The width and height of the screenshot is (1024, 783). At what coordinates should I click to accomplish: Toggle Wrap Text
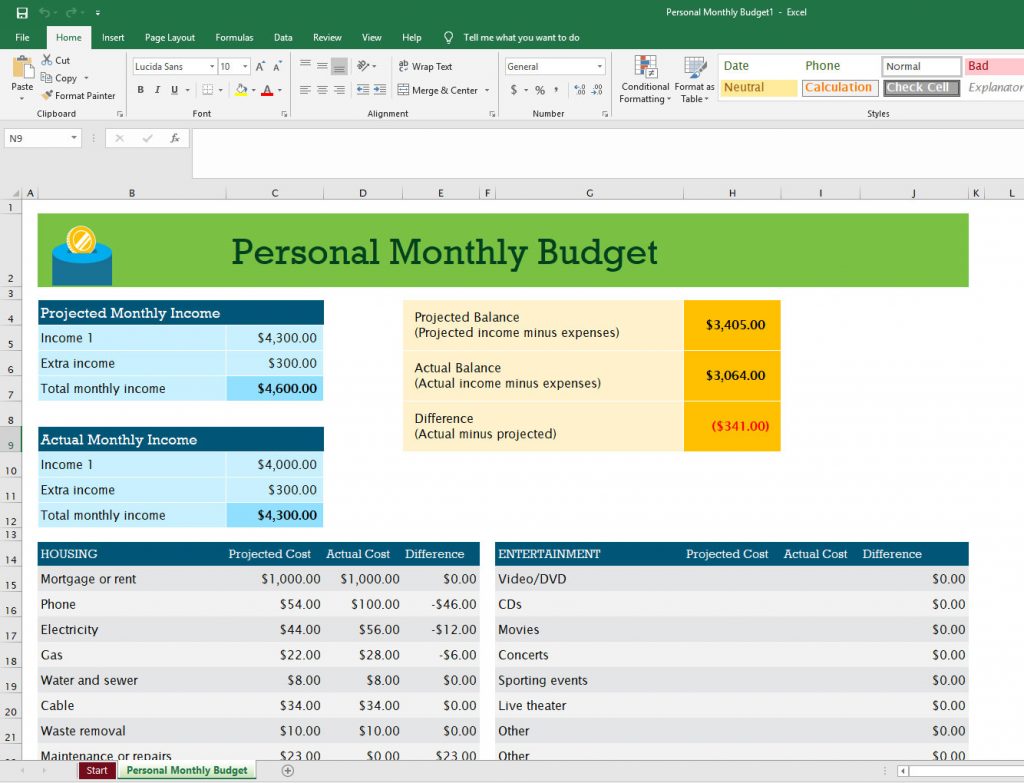pyautogui.click(x=424, y=67)
